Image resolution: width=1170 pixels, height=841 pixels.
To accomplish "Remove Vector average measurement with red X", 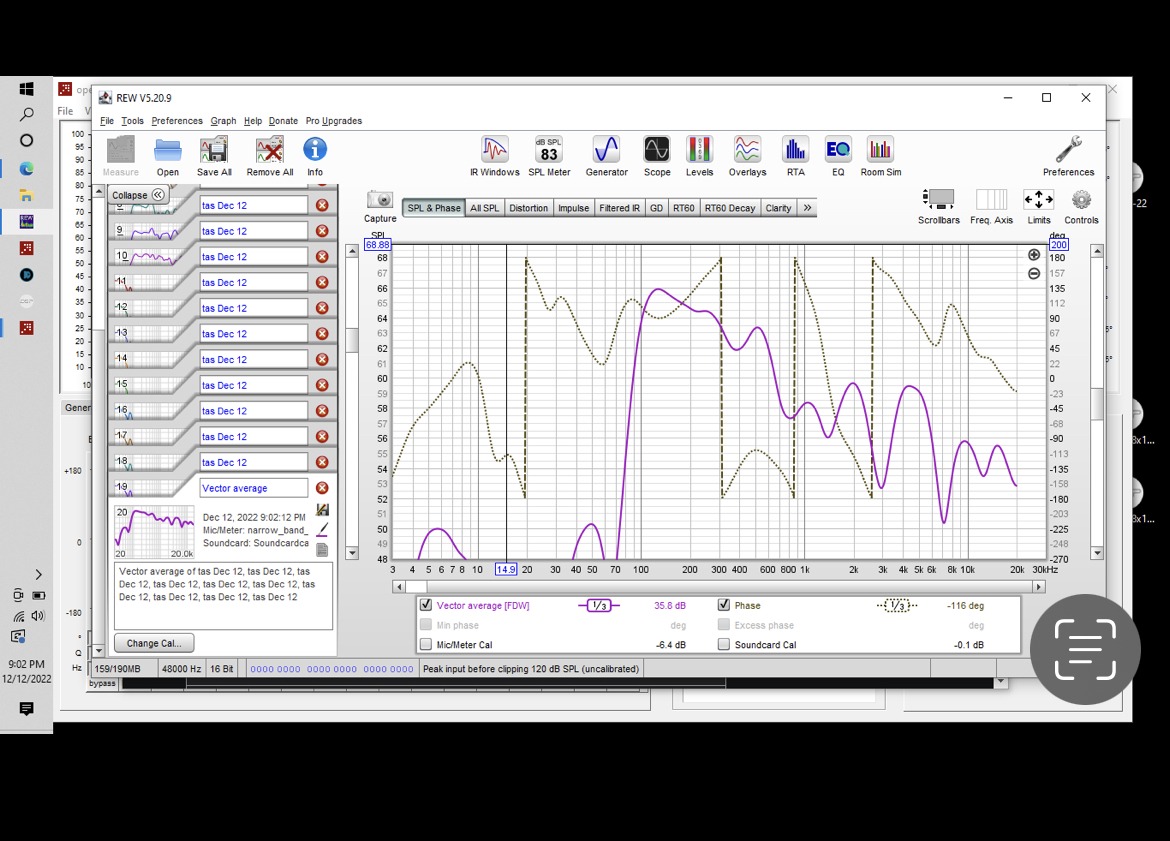I will [x=322, y=487].
